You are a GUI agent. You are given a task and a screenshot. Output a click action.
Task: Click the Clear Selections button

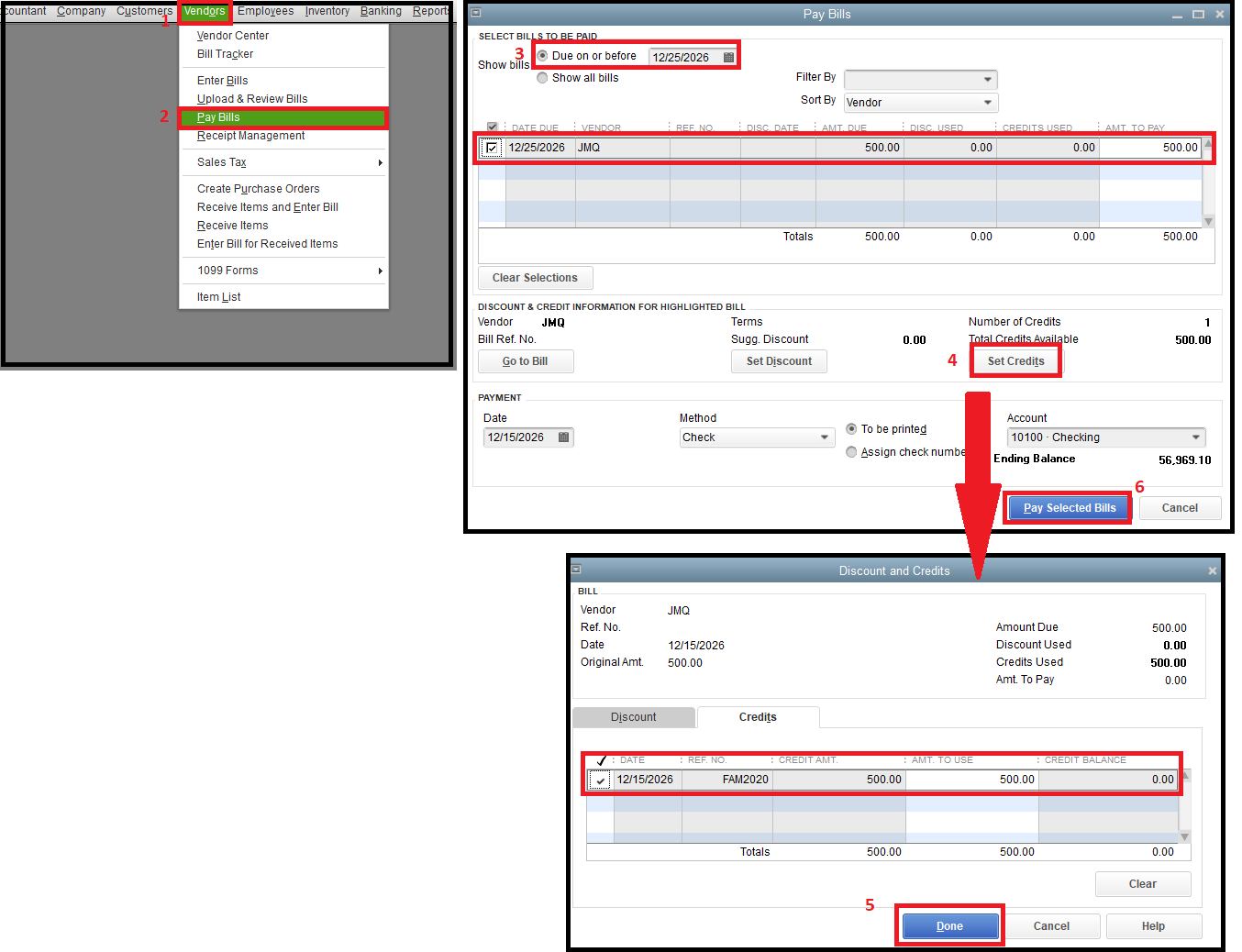click(535, 277)
